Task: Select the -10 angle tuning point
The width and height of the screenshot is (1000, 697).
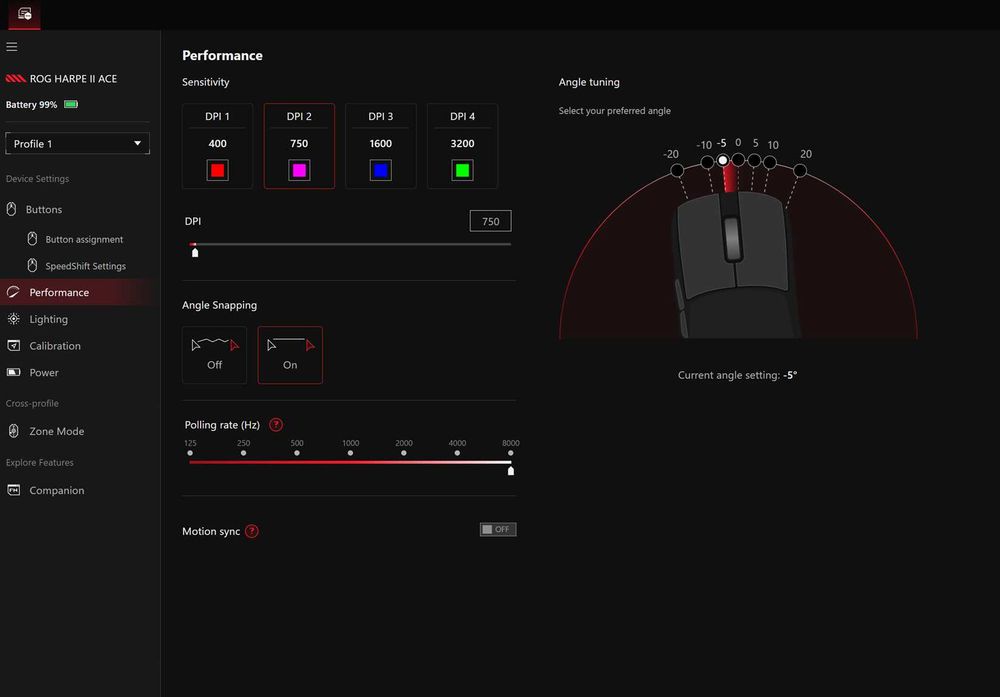Action: [707, 163]
